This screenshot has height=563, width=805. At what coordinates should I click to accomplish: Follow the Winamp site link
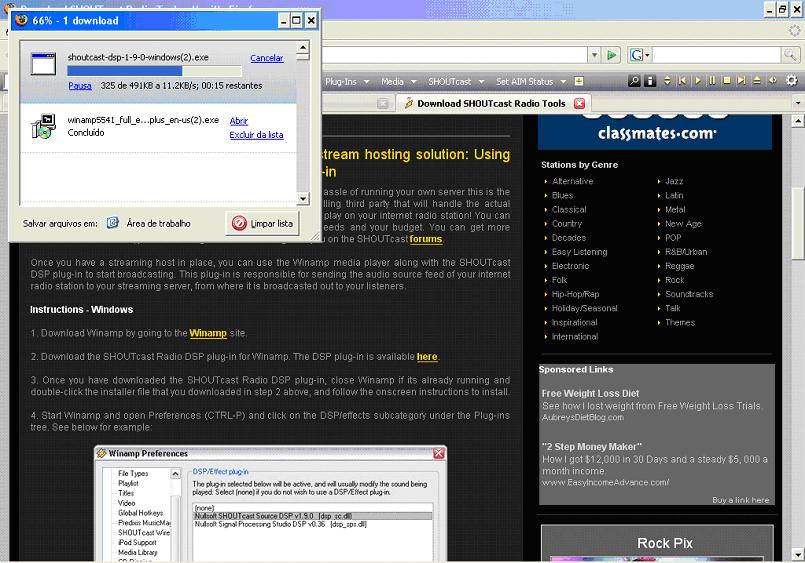coord(208,333)
